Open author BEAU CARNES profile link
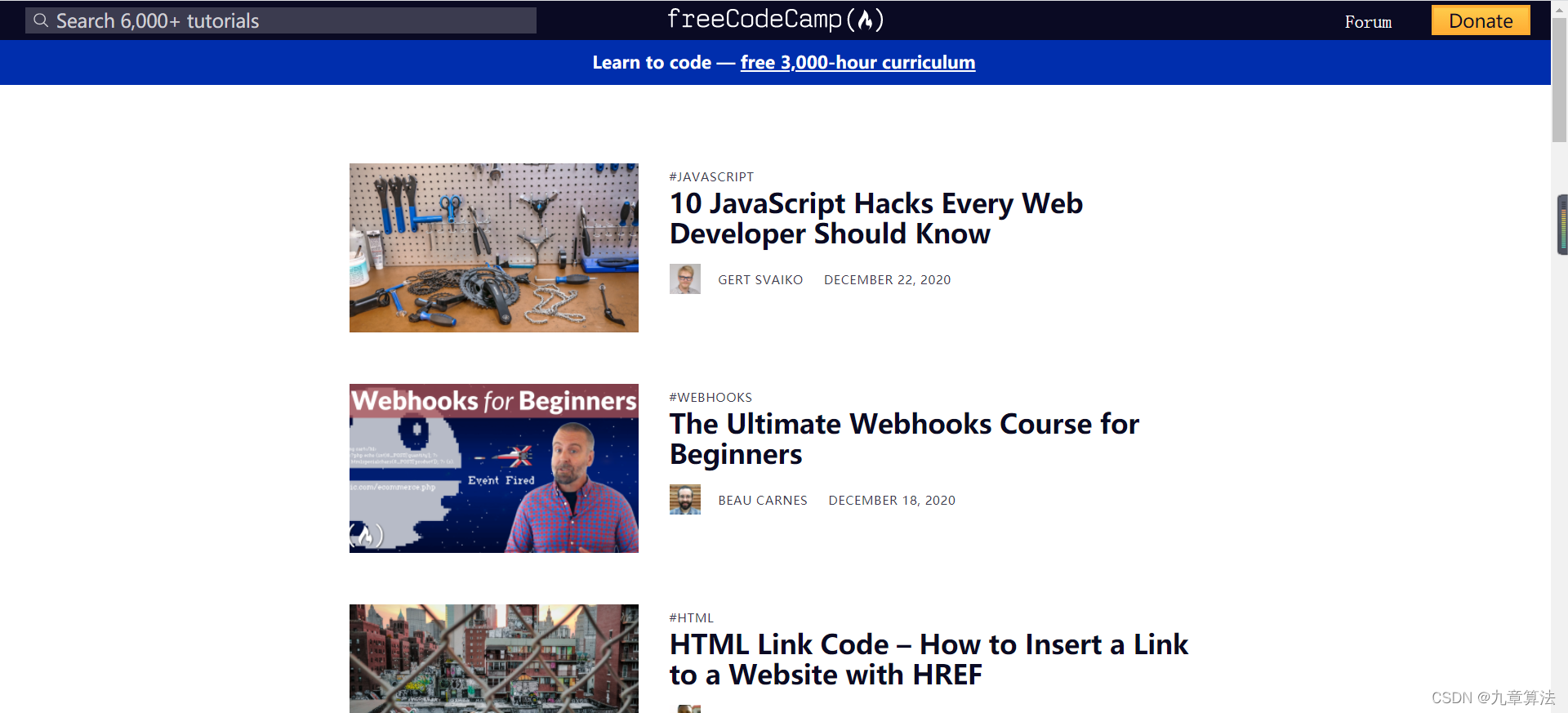 coord(763,501)
